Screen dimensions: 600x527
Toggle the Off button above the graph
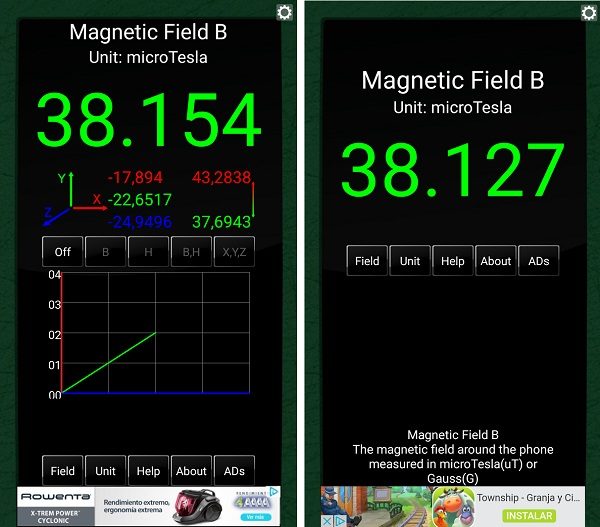62,253
